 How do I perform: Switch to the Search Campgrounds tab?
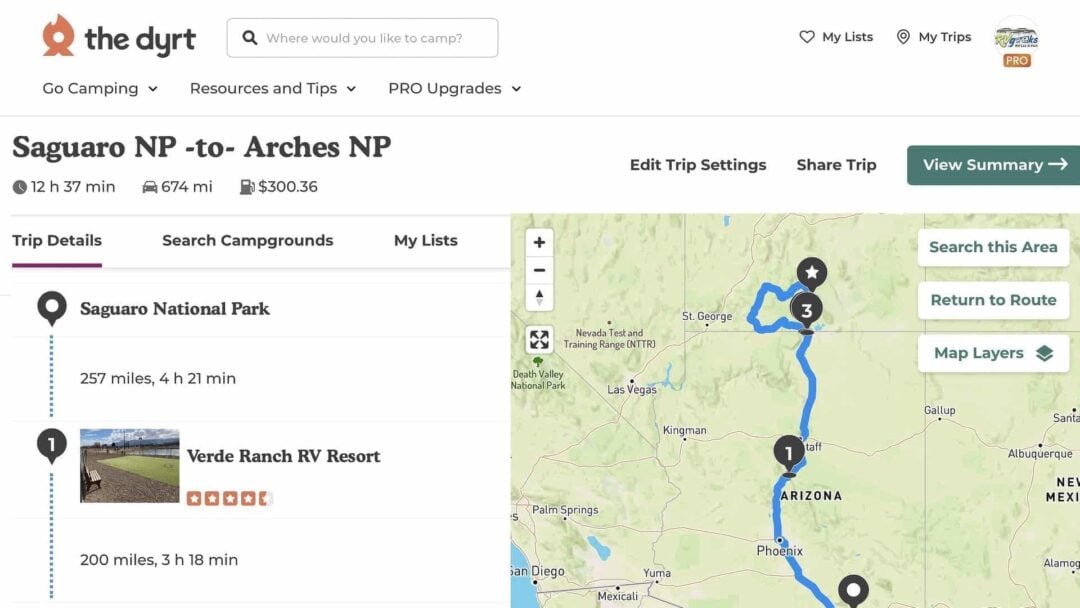coord(247,241)
